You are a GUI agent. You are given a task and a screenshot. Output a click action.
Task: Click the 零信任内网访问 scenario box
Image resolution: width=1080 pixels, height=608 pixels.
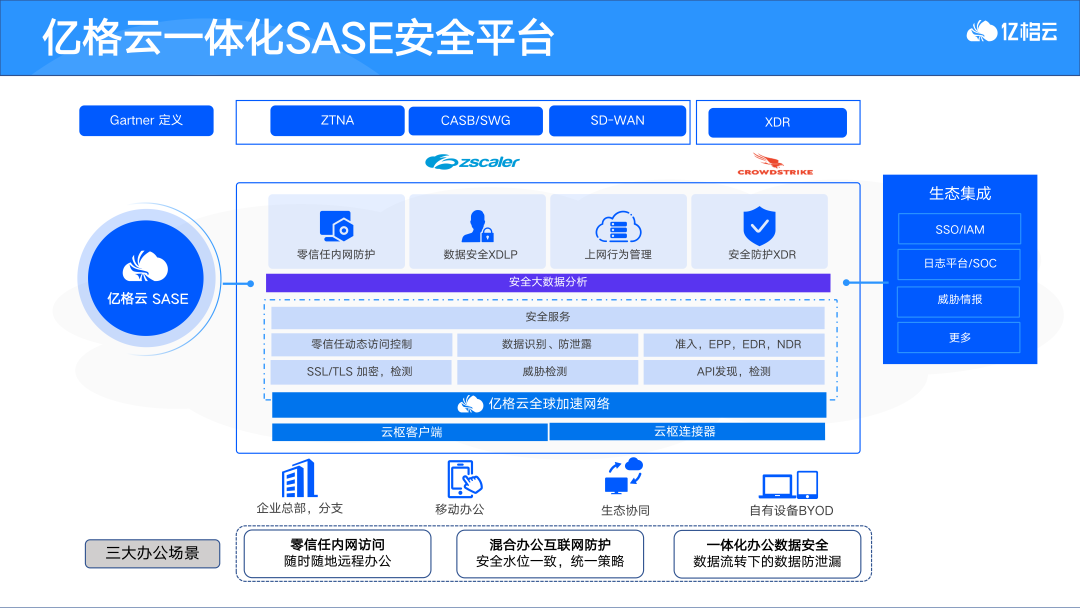(x=338, y=553)
